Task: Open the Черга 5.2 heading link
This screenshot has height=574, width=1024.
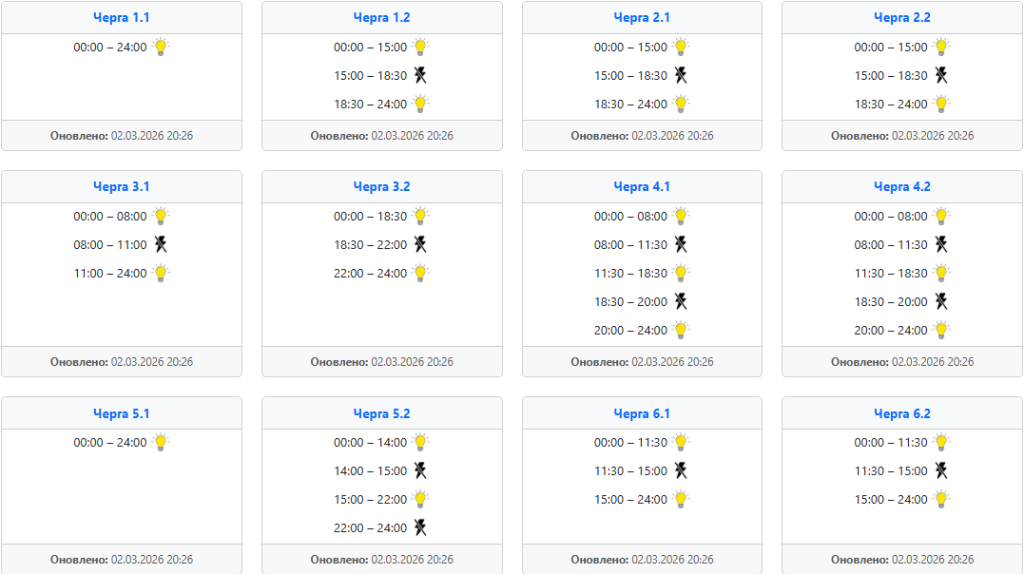Action: tap(381, 414)
